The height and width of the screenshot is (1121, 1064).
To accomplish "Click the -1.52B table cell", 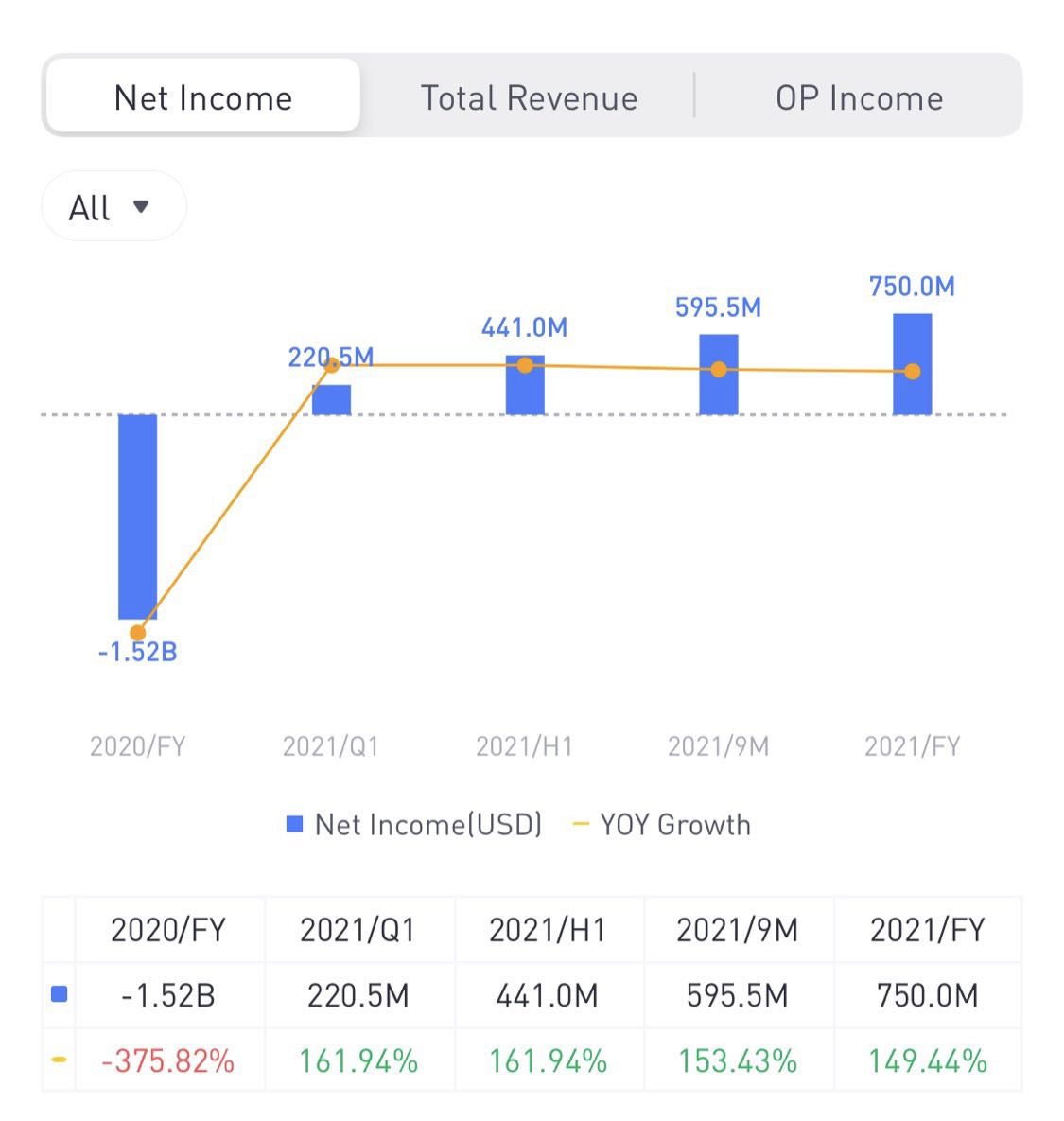I will (168, 995).
